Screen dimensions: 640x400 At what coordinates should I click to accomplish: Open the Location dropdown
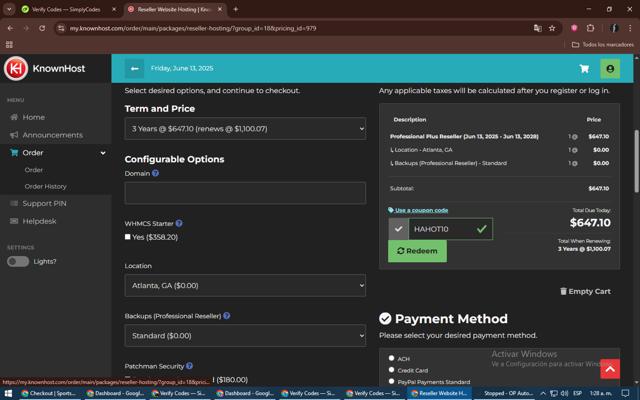point(245,285)
